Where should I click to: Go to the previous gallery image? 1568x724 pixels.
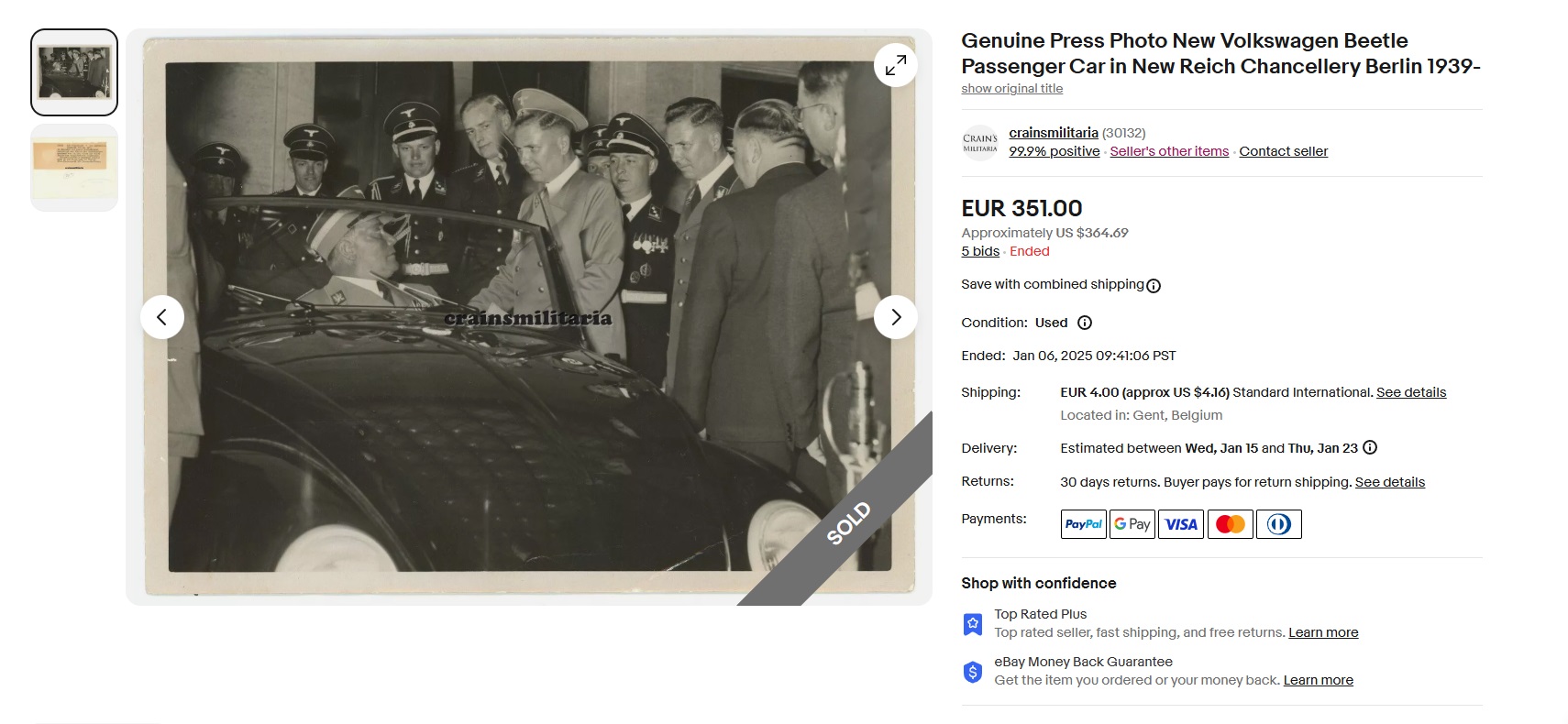(162, 317)
